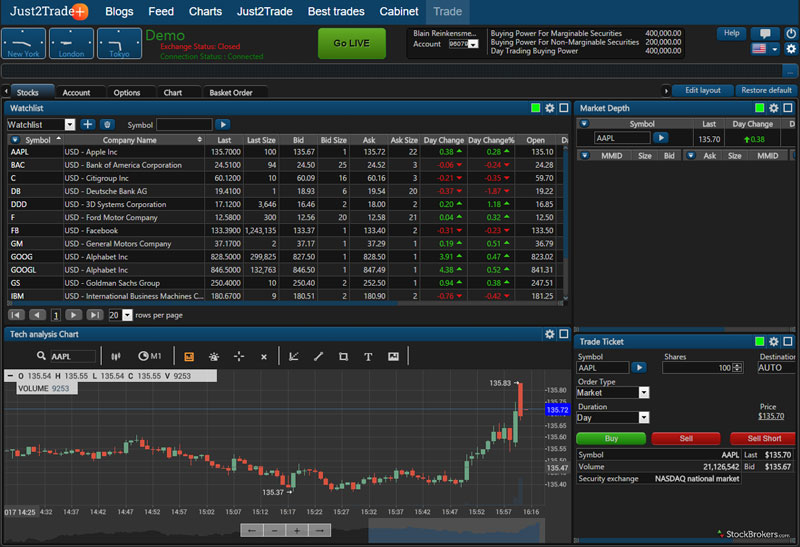Clear chart drawings with X icon
This screenshot has width=800, height=547.
[x=264, y=357]
